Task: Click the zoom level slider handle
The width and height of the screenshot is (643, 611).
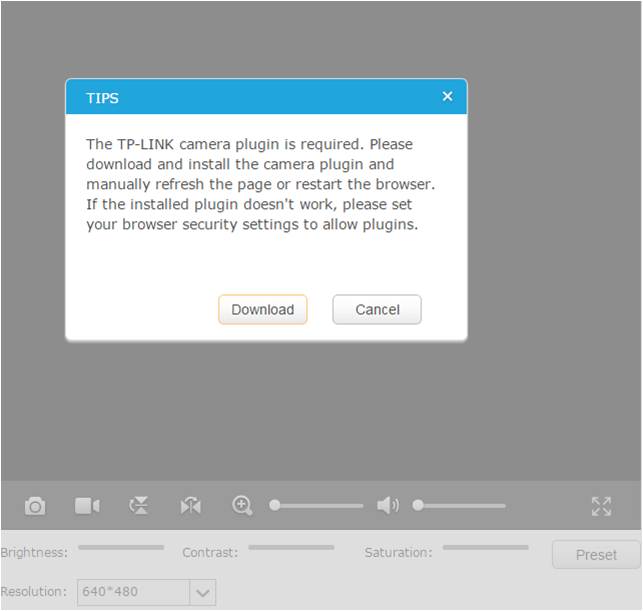Action: coord(275,505)
